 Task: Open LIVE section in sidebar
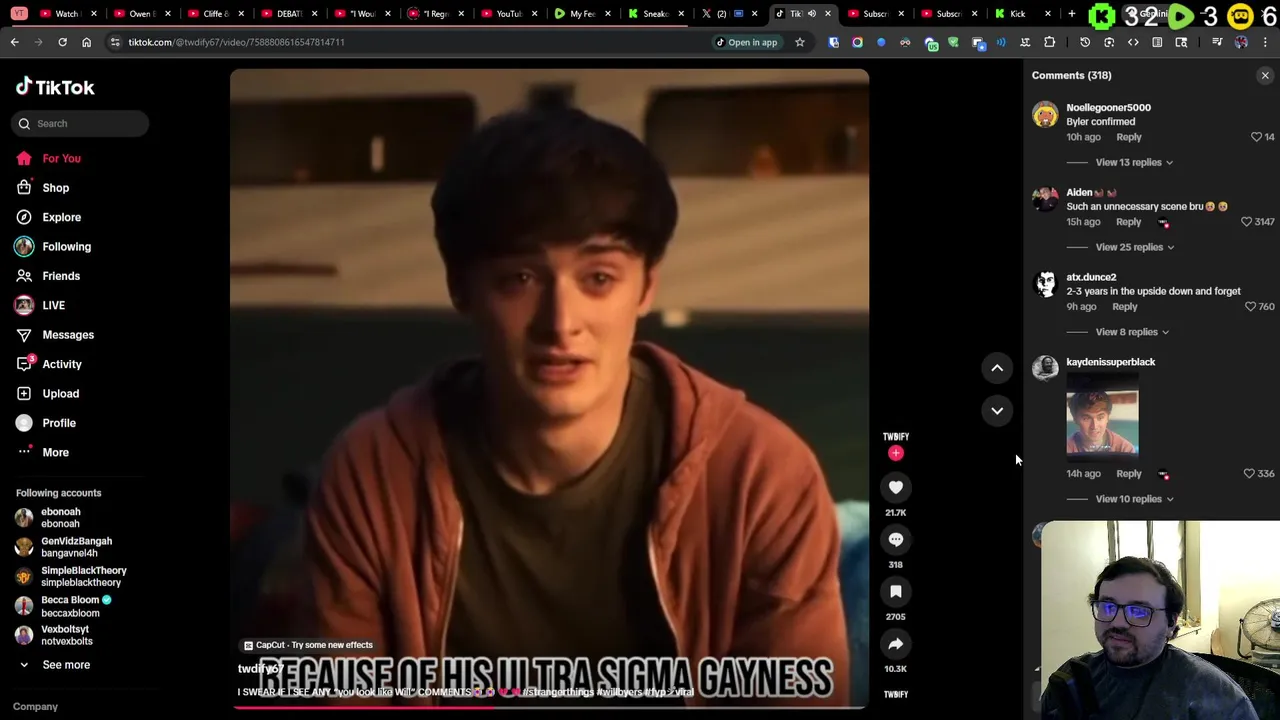click(53, 305)
